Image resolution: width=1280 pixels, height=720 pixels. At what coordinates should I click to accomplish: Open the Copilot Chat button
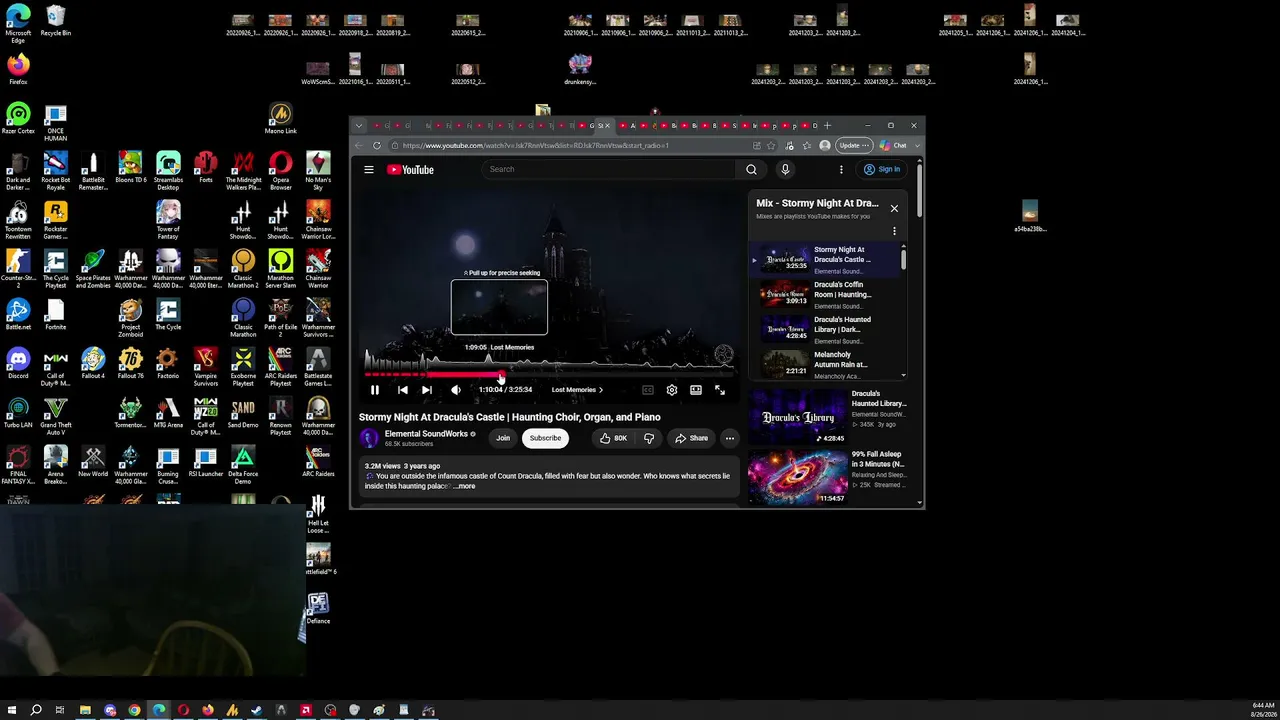[893, 146]
